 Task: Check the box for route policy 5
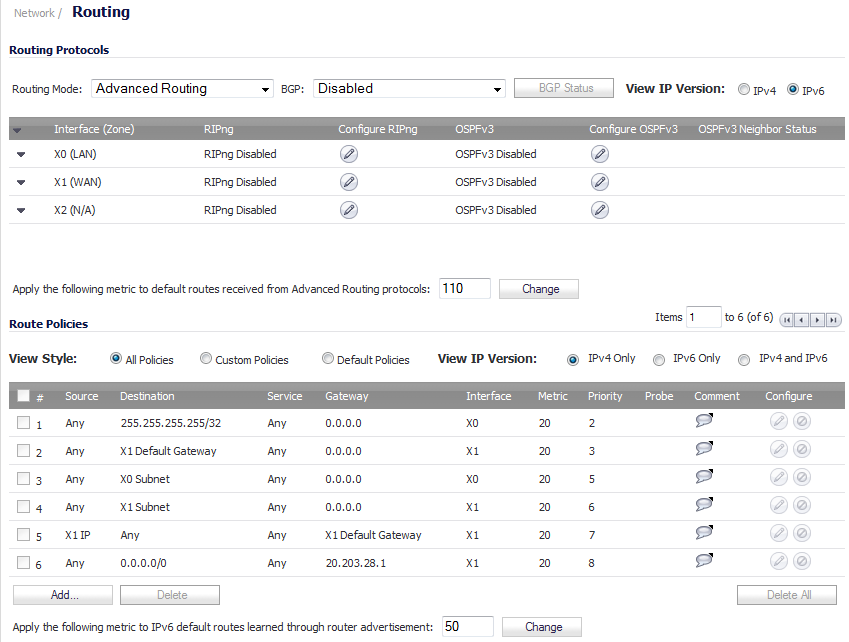pyautogui.click(x=23, y=535)
